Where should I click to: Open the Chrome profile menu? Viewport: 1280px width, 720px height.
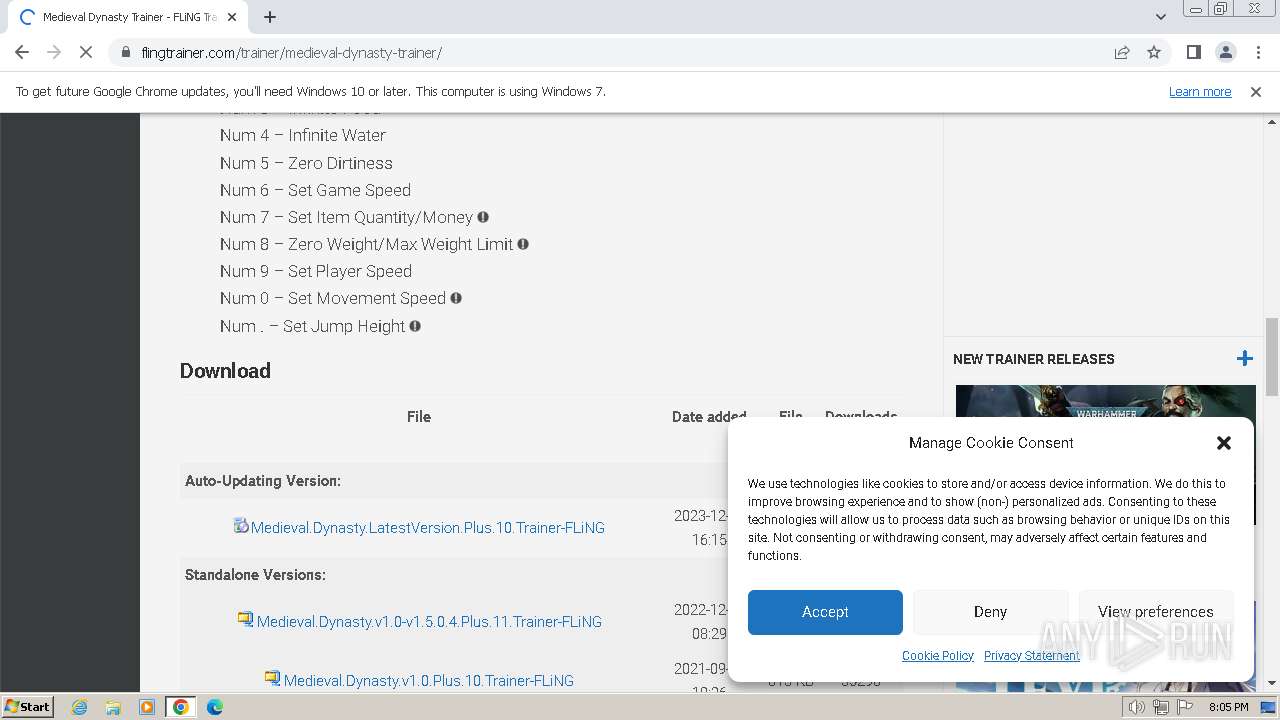[x=1225, y=52]
